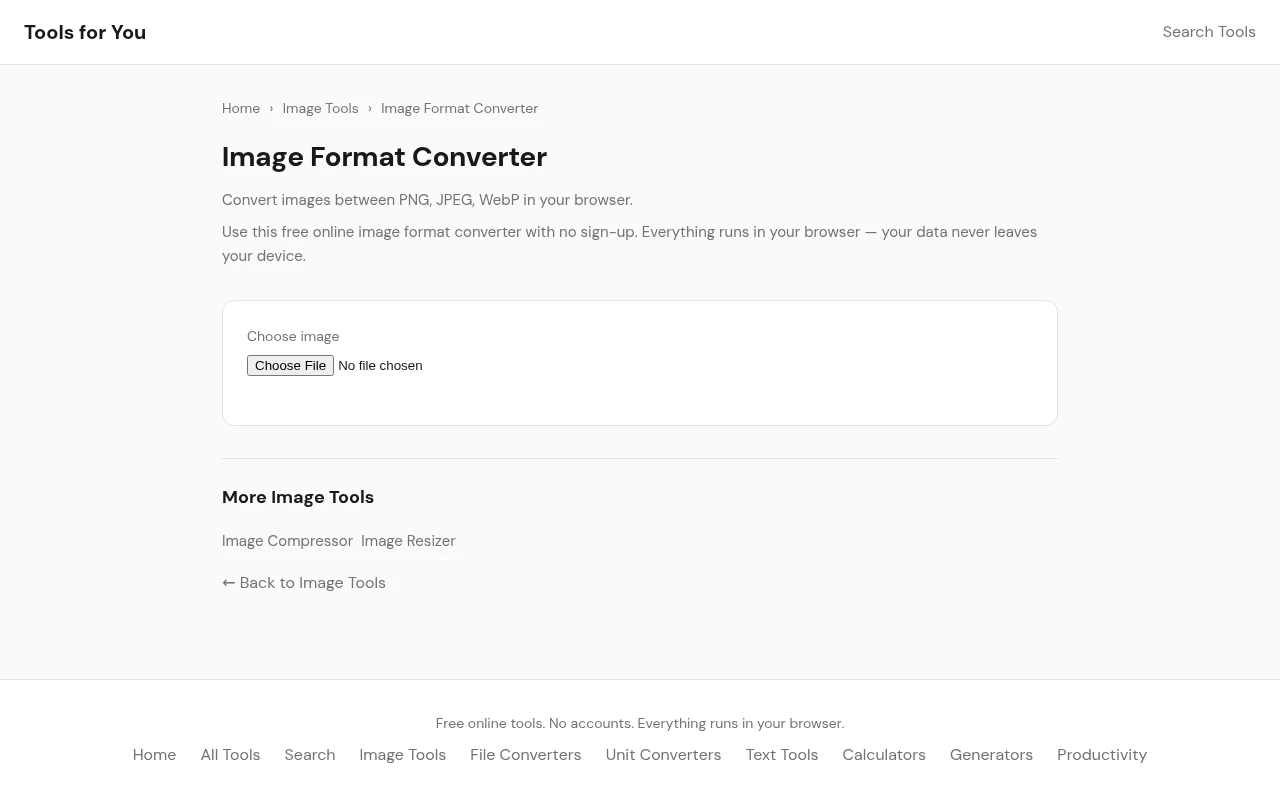The height and width of the screenshot is (800, 1280).
Task: Go to Home via breadcrumb
Action: point(241,108)
